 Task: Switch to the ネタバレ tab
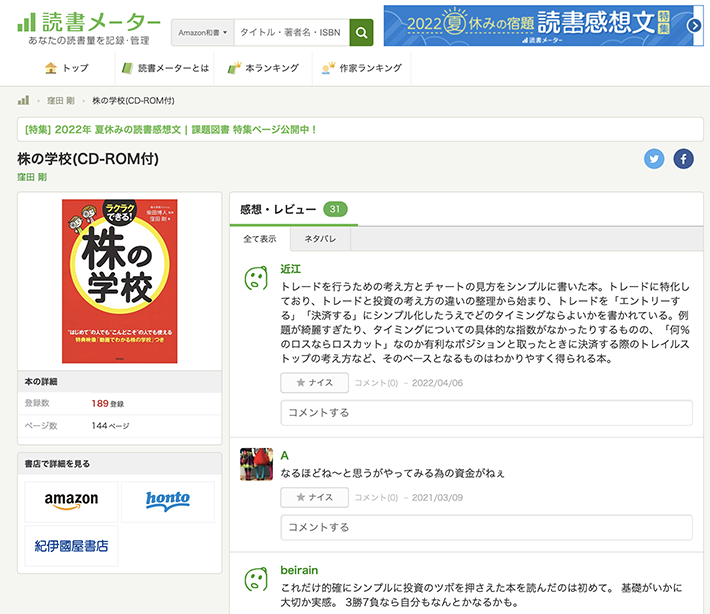tap(320, 240)
